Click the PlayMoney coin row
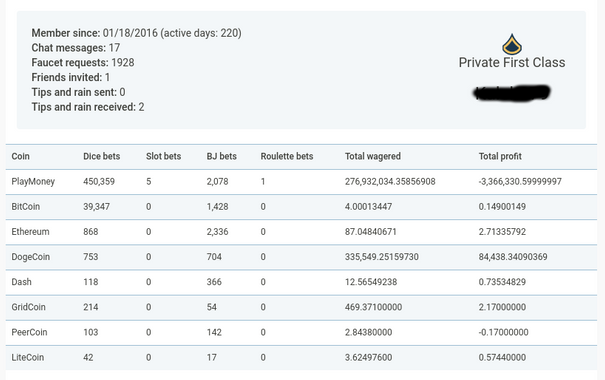The height and width of the screenshot is (380, 605). pos(301,182)
